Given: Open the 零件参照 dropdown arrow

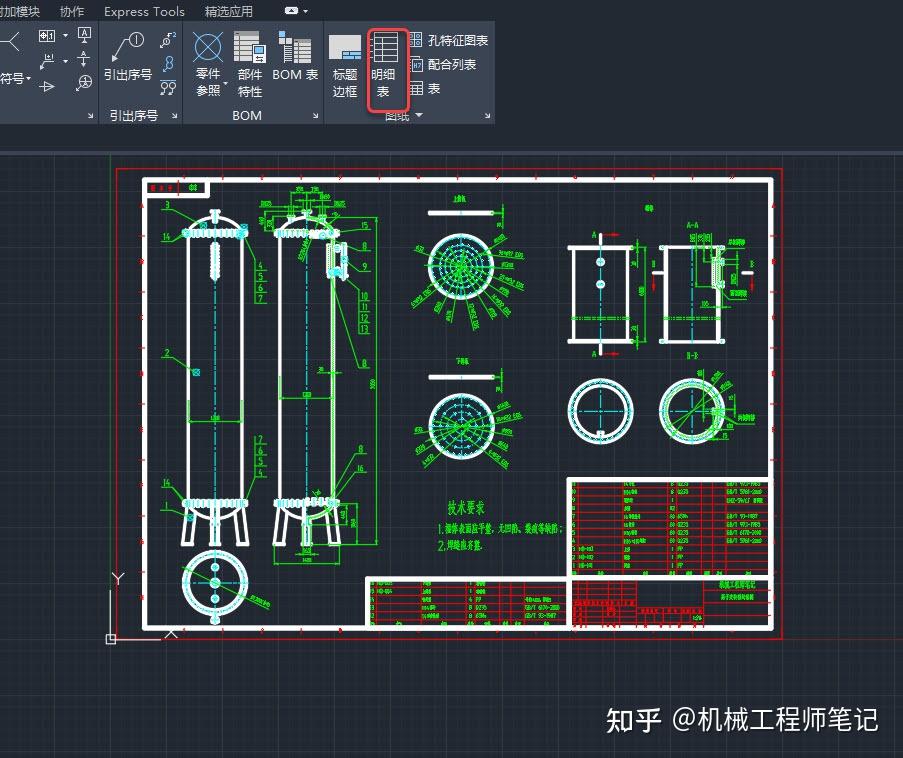Looking at the screenshot, I should (x=227, y=83).
